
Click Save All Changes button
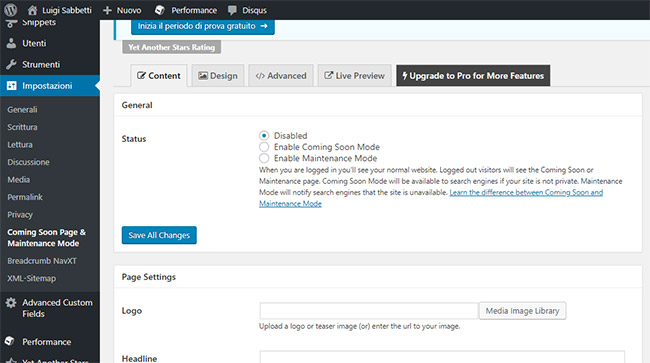pos(159,235)
